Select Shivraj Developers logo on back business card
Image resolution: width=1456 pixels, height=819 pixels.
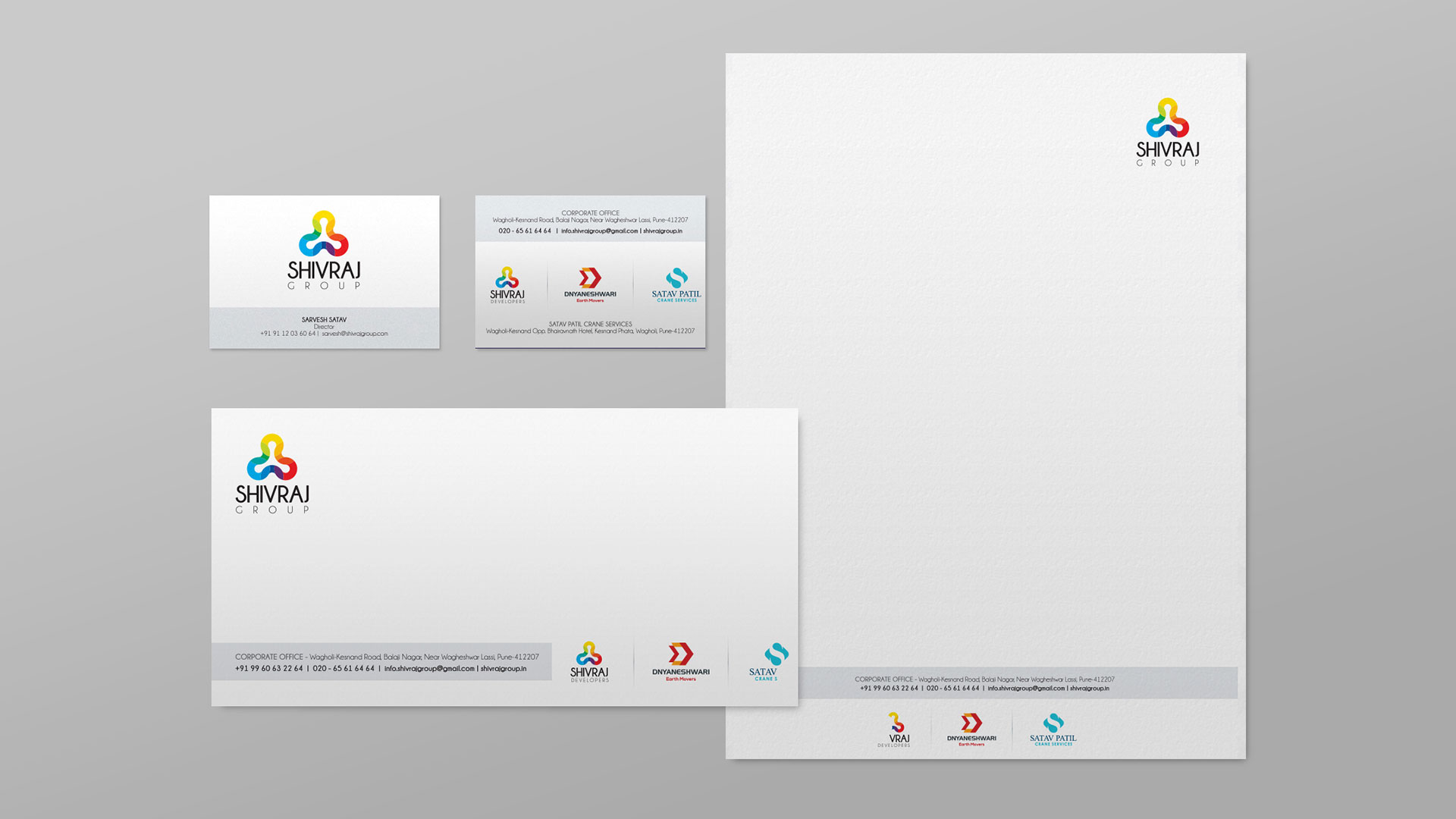[x=507, y=285]
